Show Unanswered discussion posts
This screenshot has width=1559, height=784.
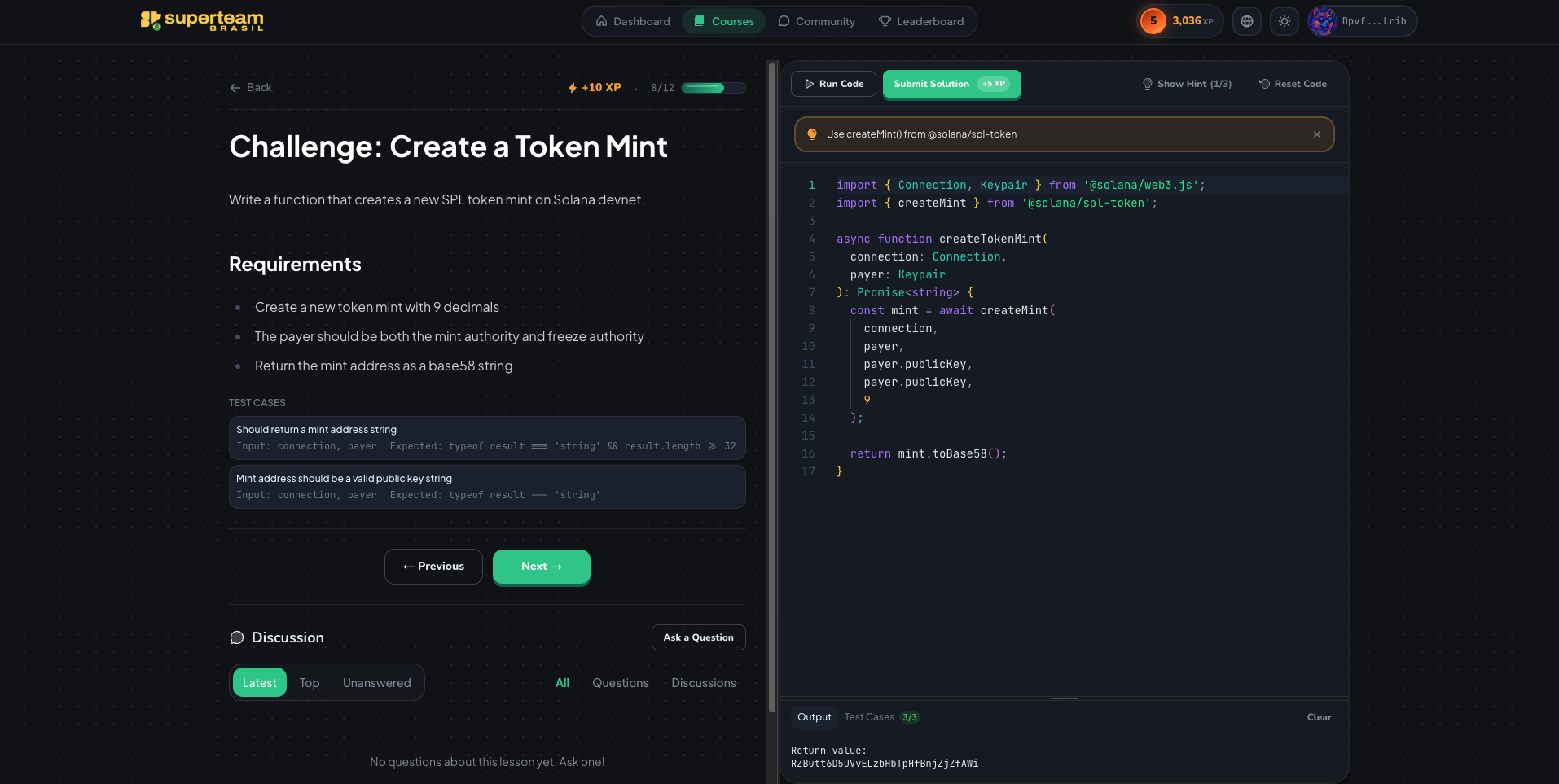pos(377,683)
